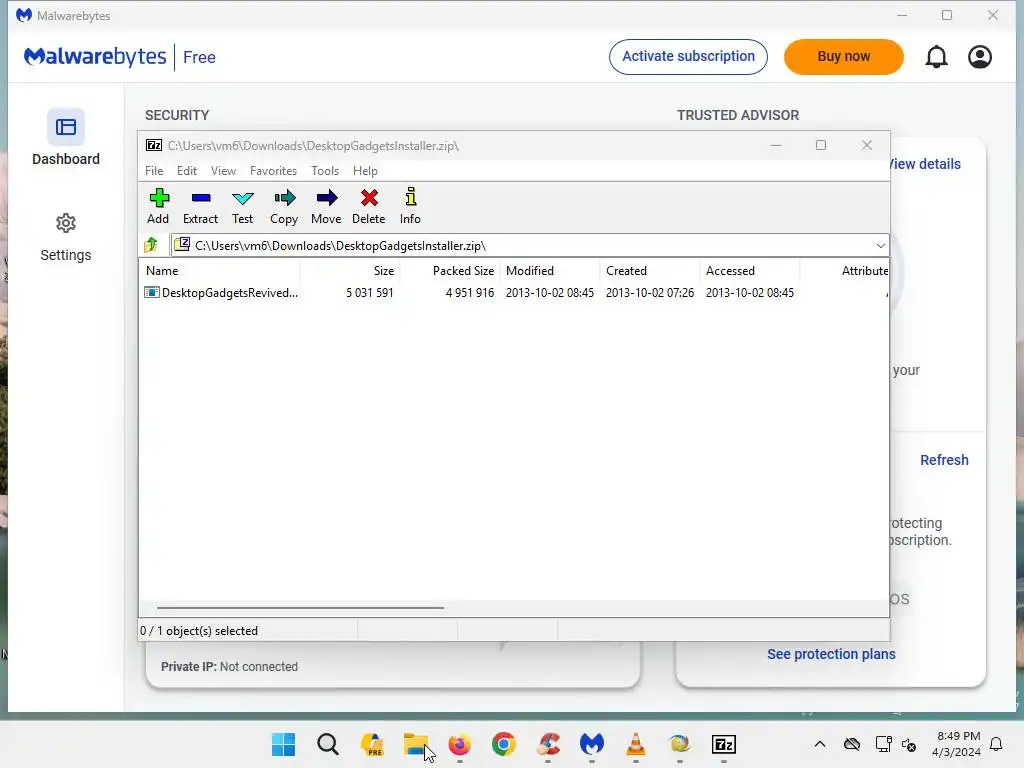Switch to Malwarebytes taskbar icon

[x=592, y=744]
